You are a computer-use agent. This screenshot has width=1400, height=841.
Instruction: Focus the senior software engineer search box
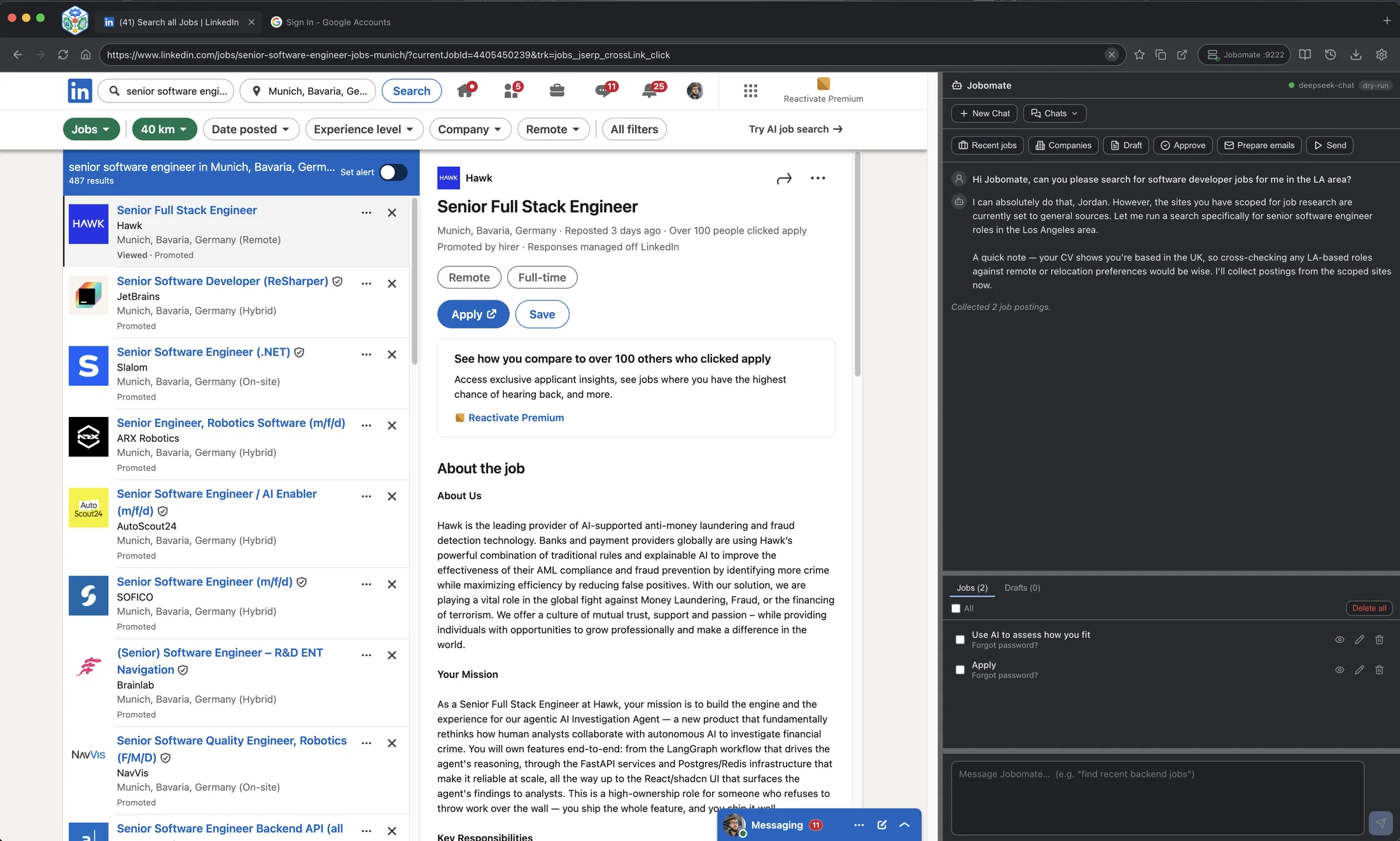coord(167,91)
